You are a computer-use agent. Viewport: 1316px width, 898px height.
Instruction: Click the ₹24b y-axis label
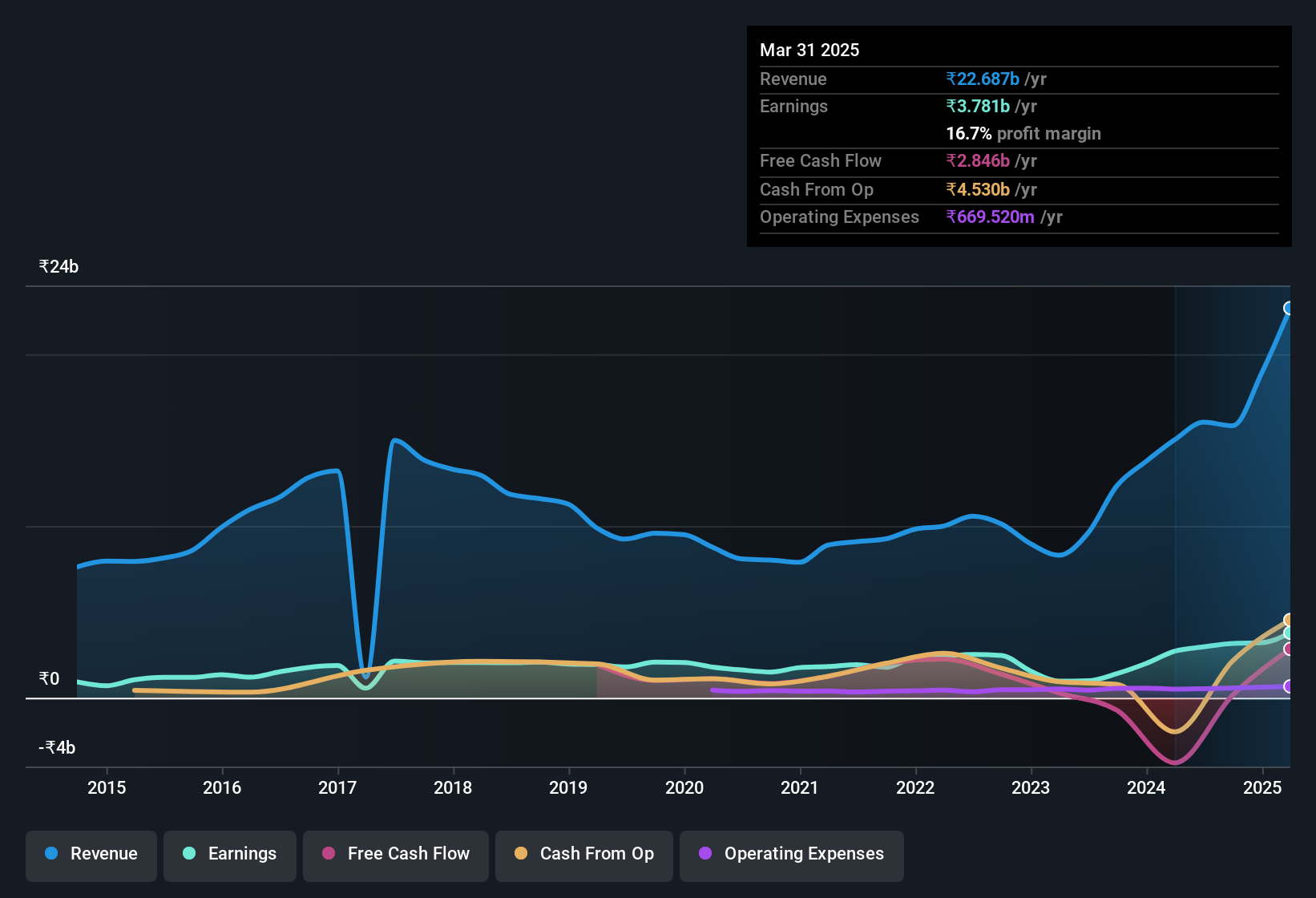[x=59, y=267]
